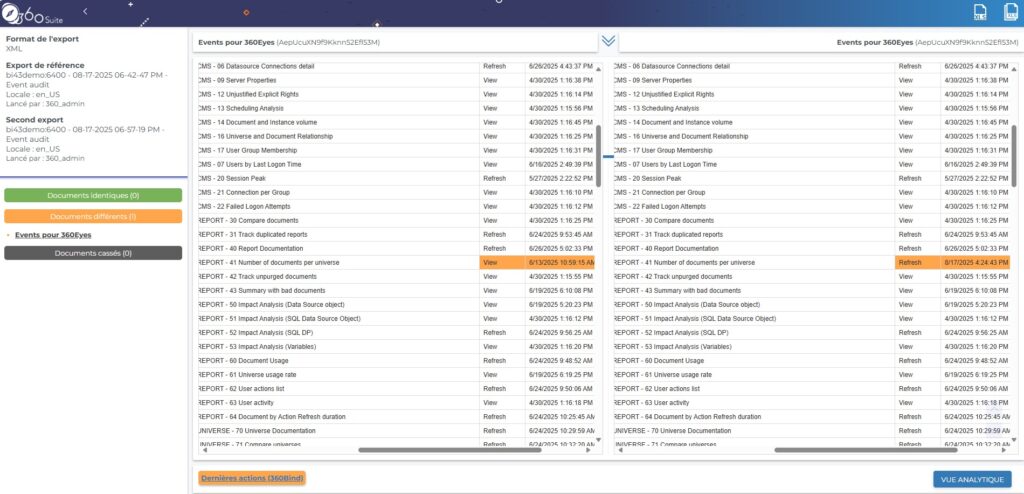Click left table's scroll-down arrow
1024x494 pixels.
click(598, 439)
